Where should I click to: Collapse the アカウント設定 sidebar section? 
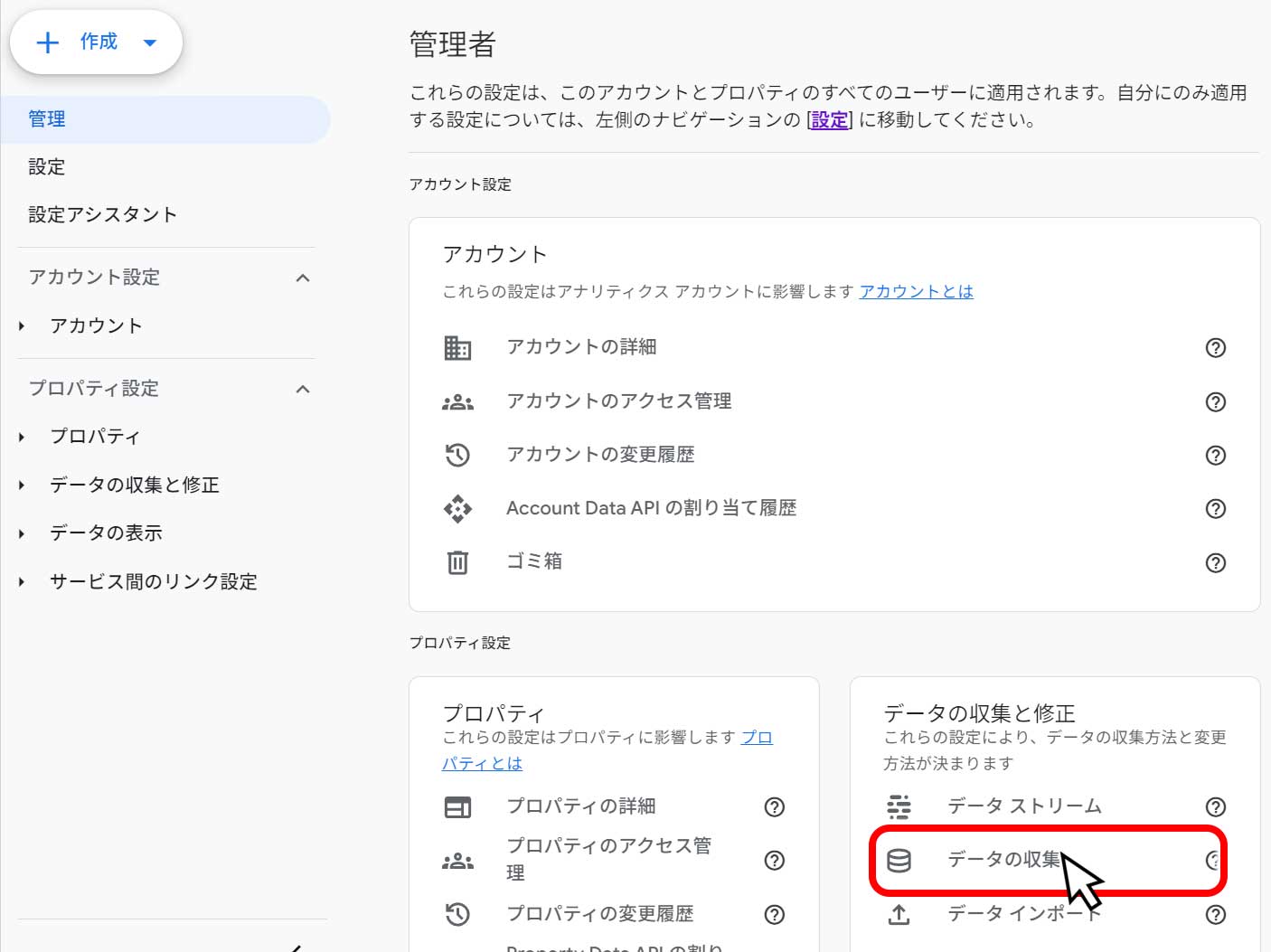[x=303, y=278]
